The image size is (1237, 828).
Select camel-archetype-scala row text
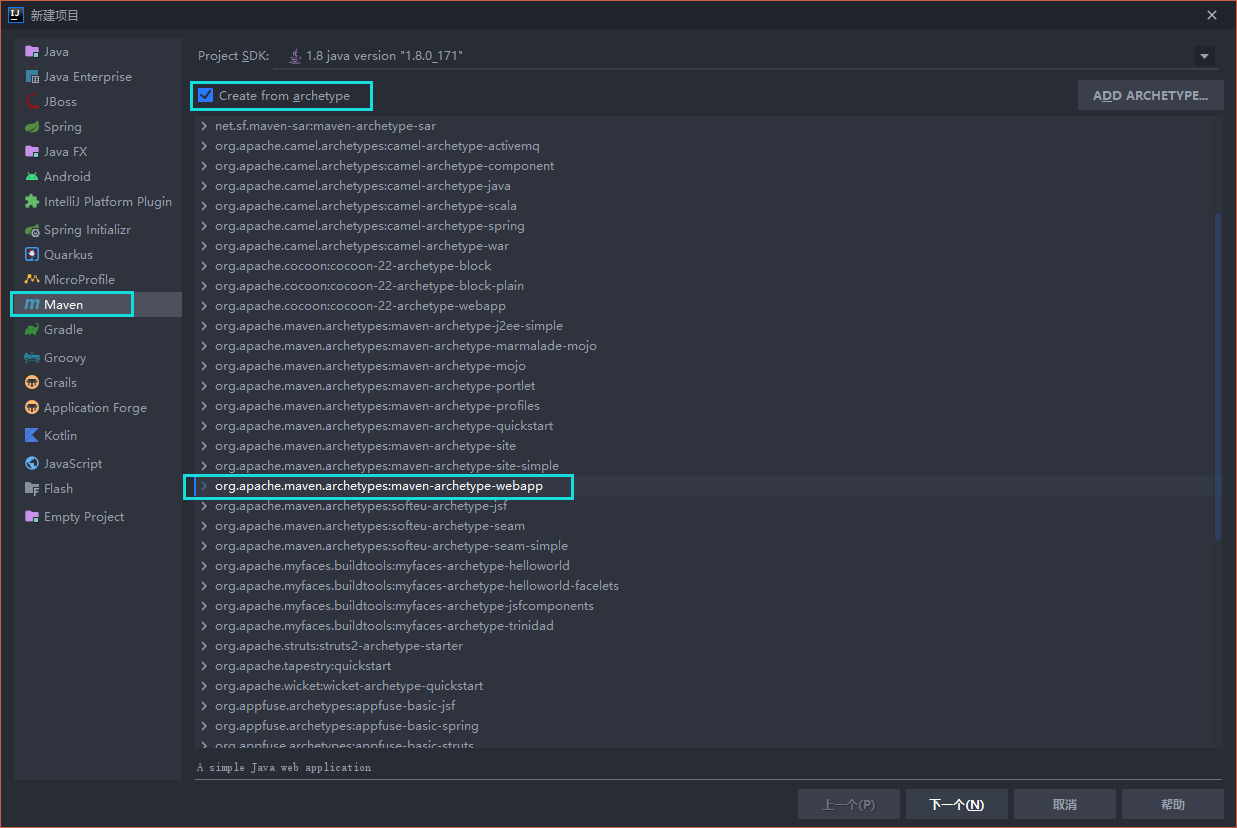366,206
